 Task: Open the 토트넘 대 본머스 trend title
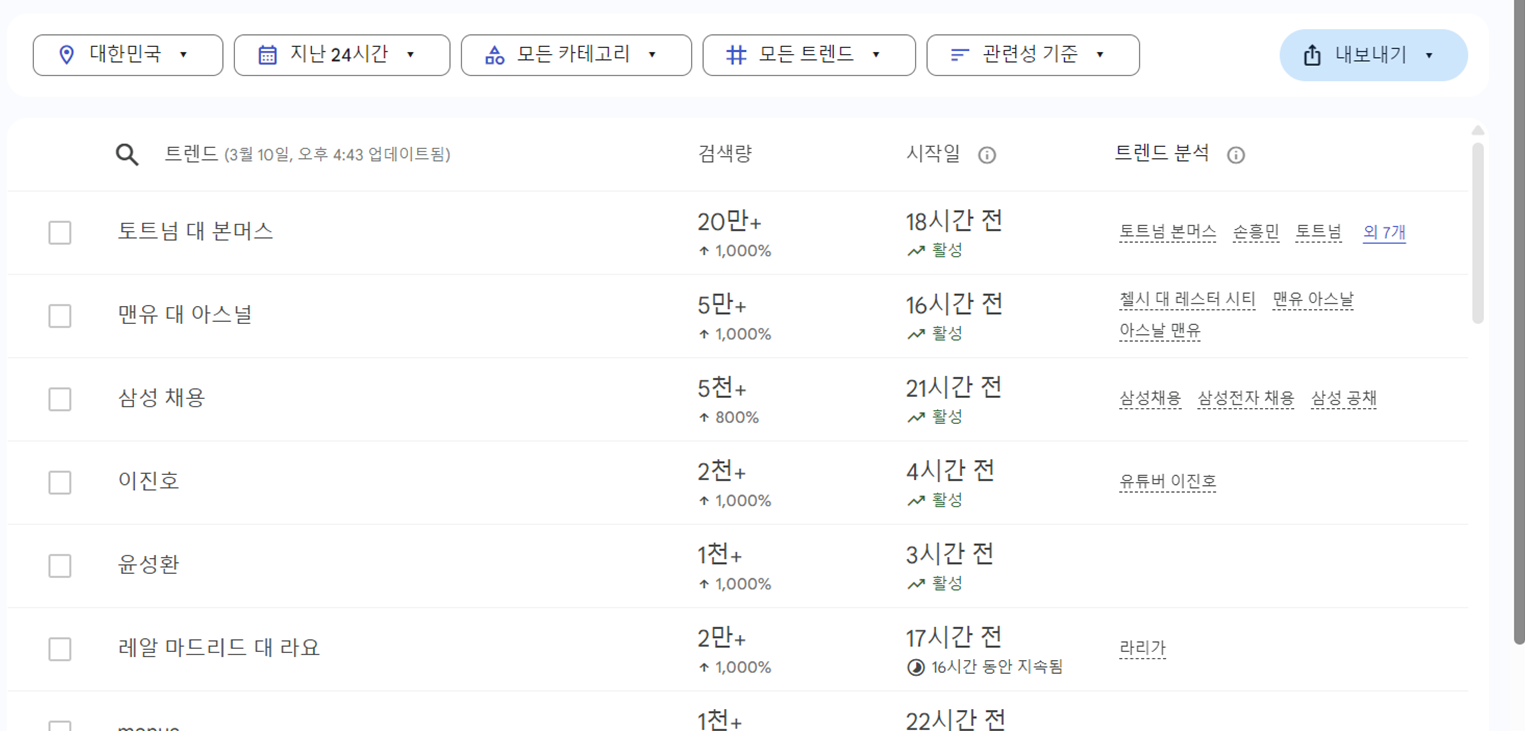[x=196, y=232]
